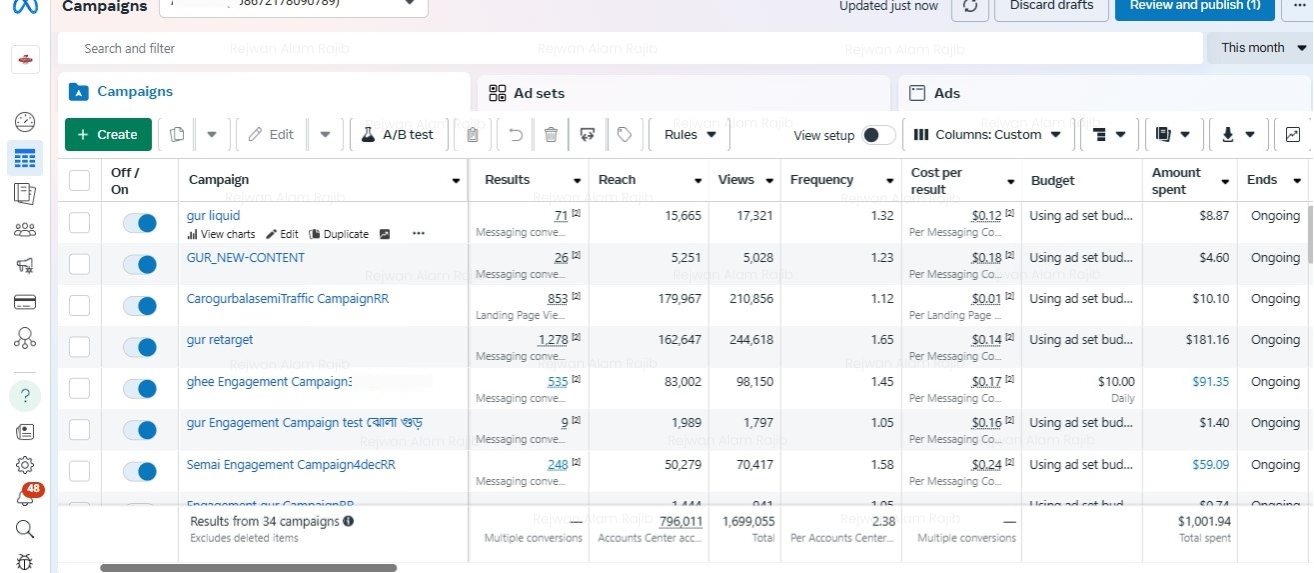This screenshot has height=573, width=1314.
Task: Toggle the View setup switch
Action: [x=878, y=135]
